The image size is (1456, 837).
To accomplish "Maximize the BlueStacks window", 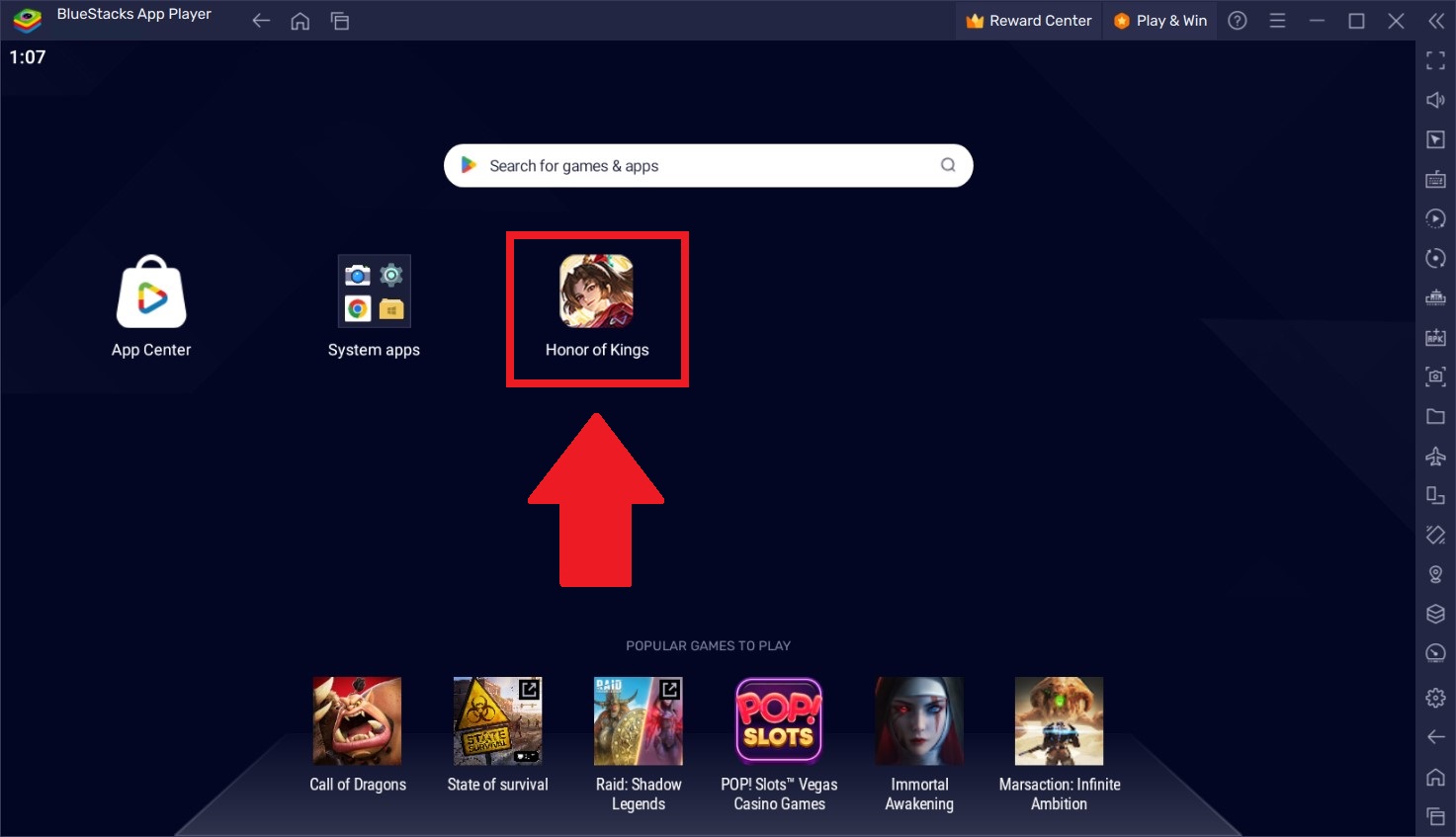I will pos(1356,21).
